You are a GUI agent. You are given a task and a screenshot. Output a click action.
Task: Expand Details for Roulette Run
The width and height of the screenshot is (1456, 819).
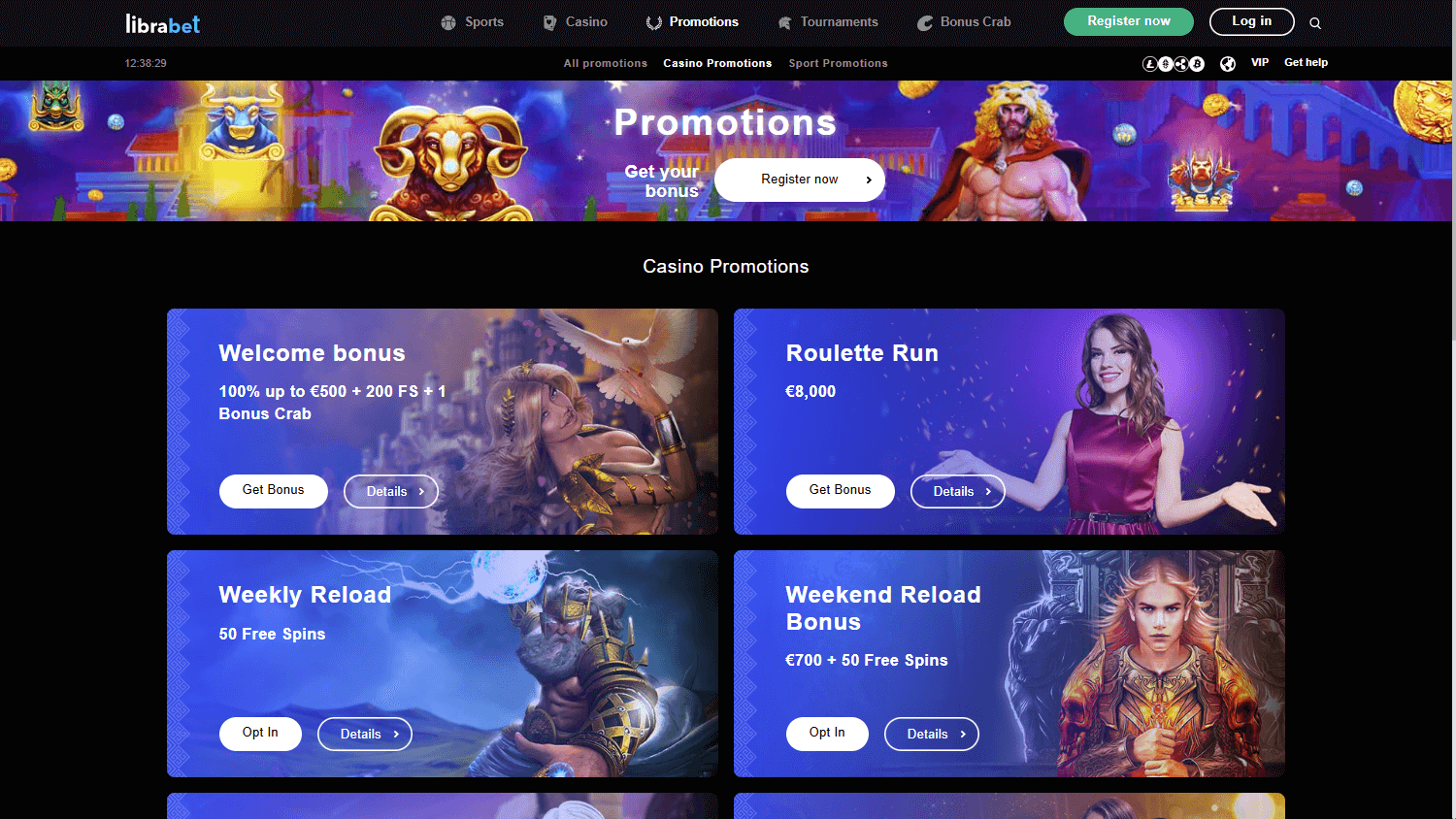(x=958, y=492)
